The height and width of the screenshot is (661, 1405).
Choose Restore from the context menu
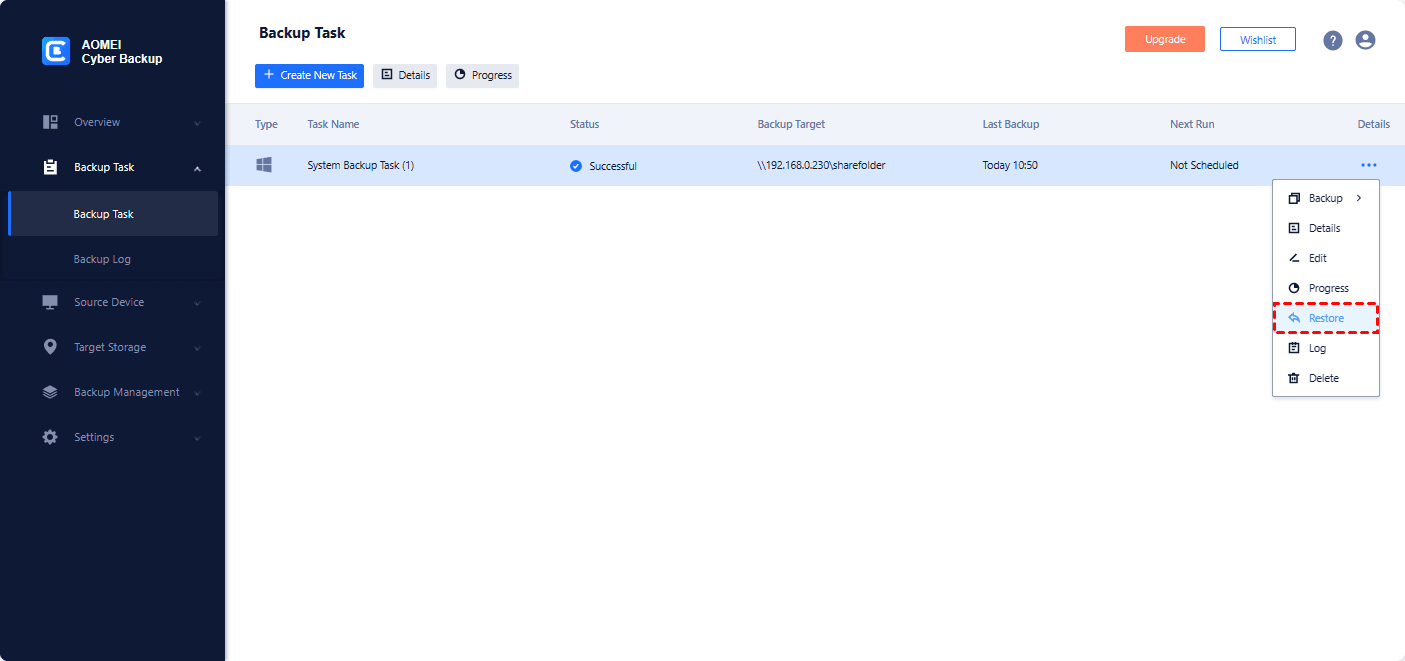tap(1326, 318)
